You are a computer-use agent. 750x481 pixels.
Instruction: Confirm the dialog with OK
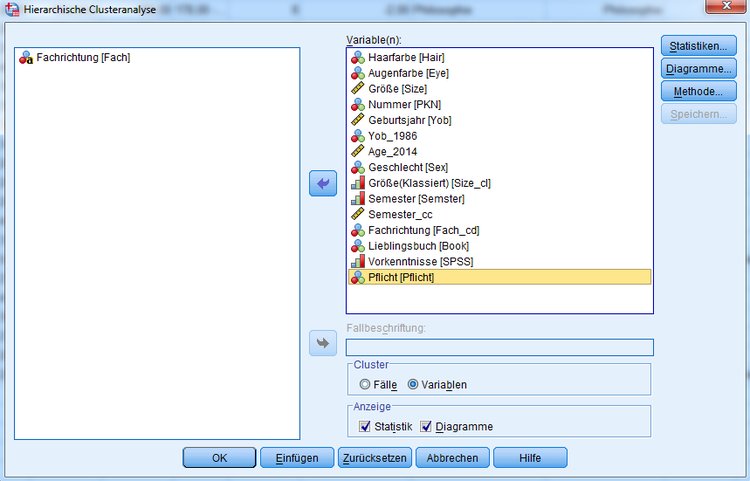pyautogui.click(x=220, y=458)
